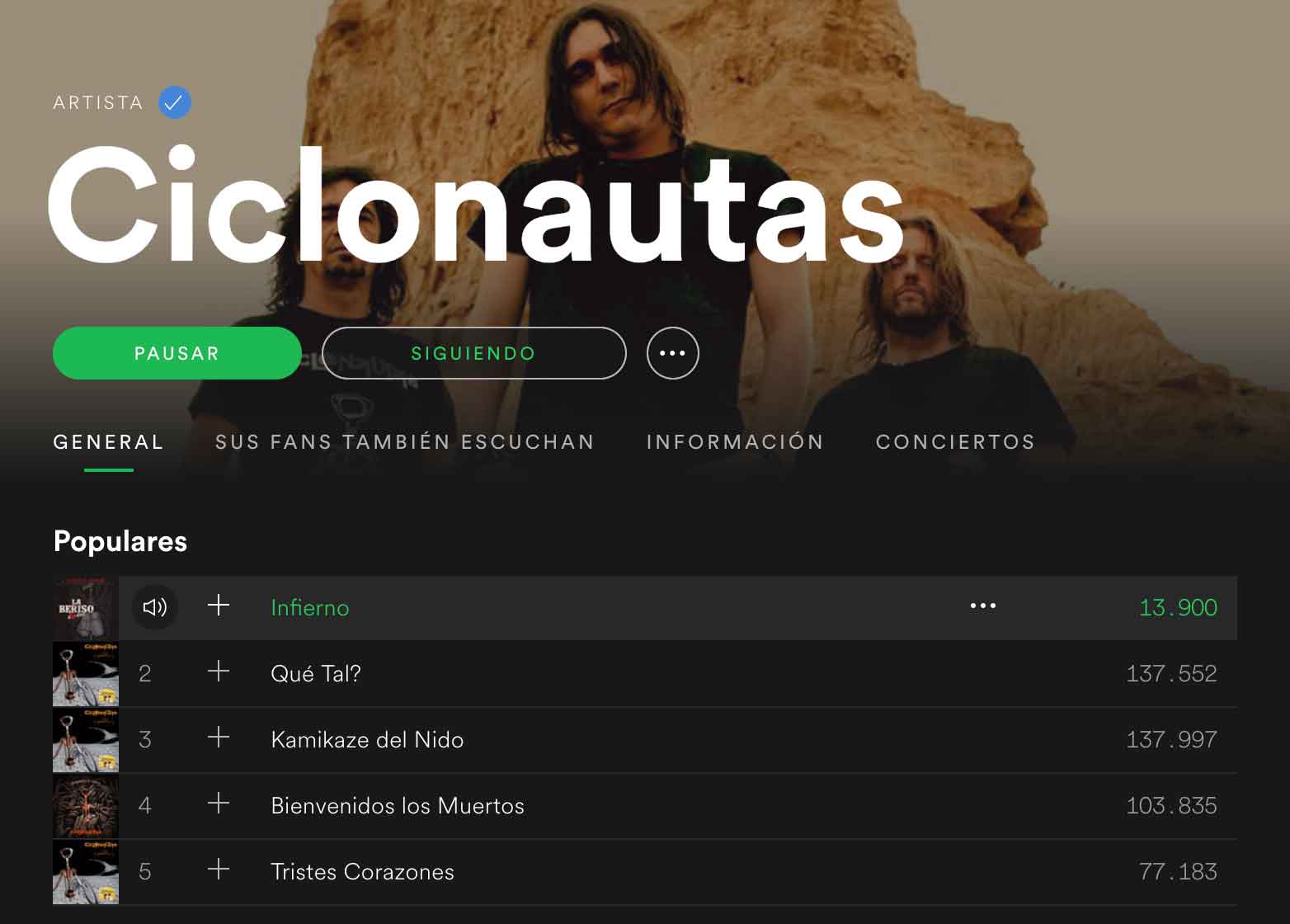Switch to Sus Fans También Escuchan tab
1290x924 pixels.
(405, 442)
